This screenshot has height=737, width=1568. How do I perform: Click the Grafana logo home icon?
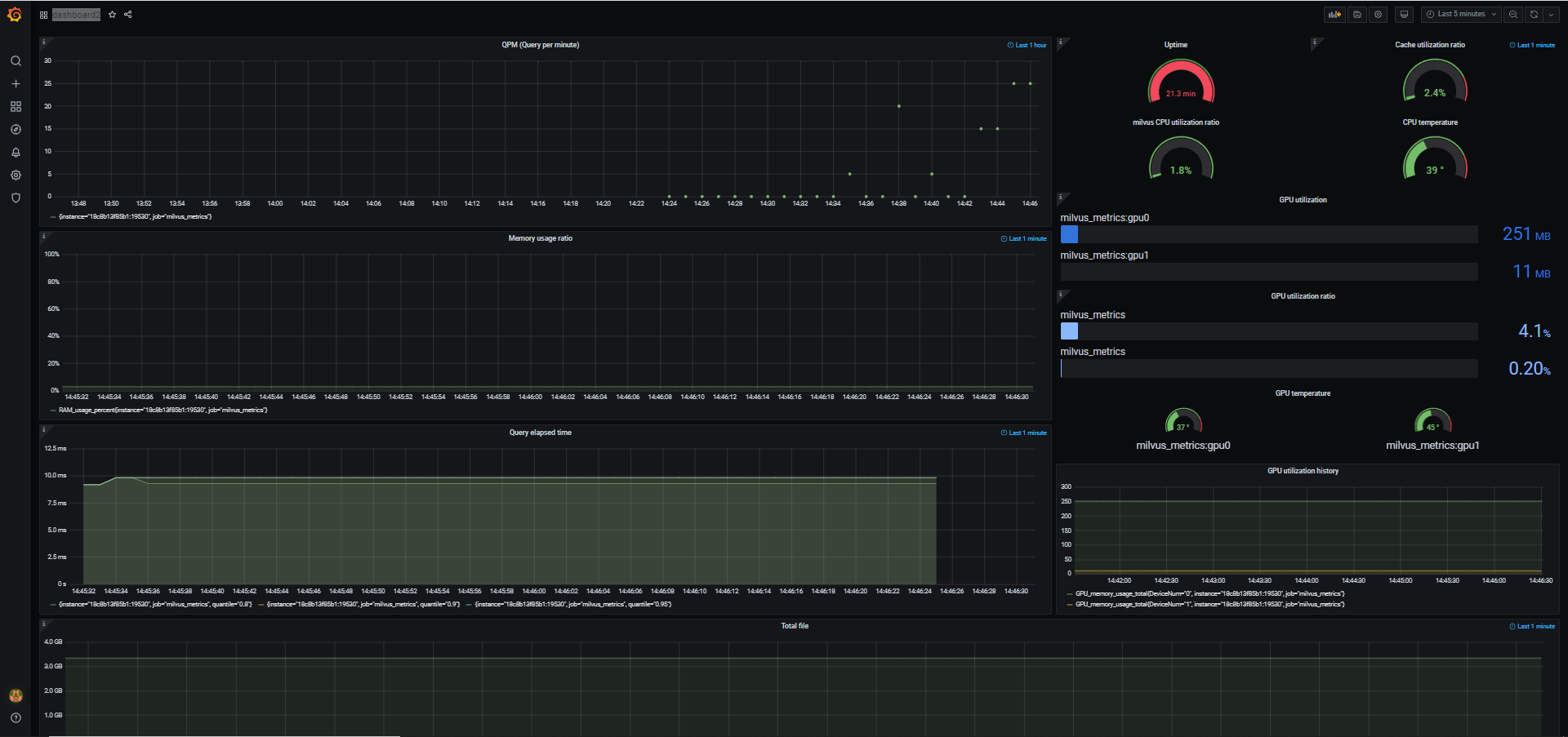(15, 15)
